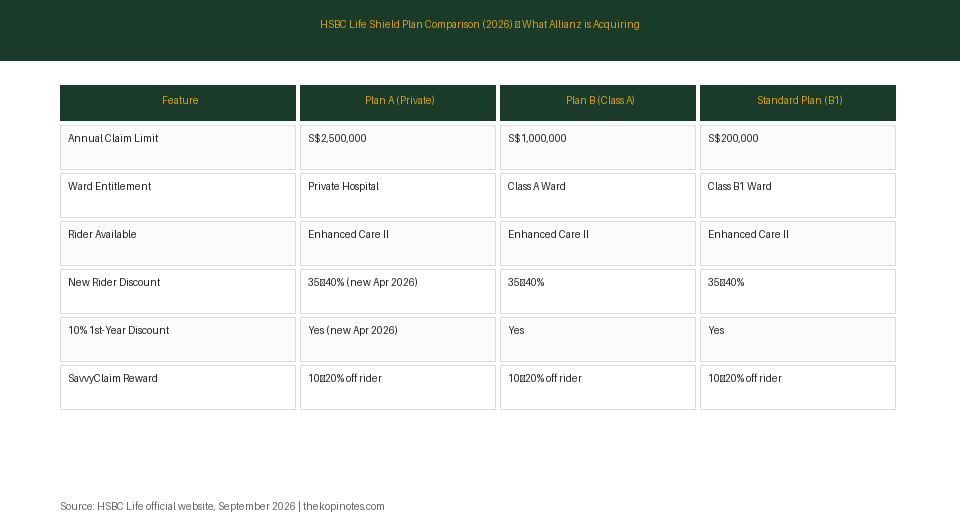Select the Plan A (Private) column header
The image size is (960, 520).
(398, 103)
